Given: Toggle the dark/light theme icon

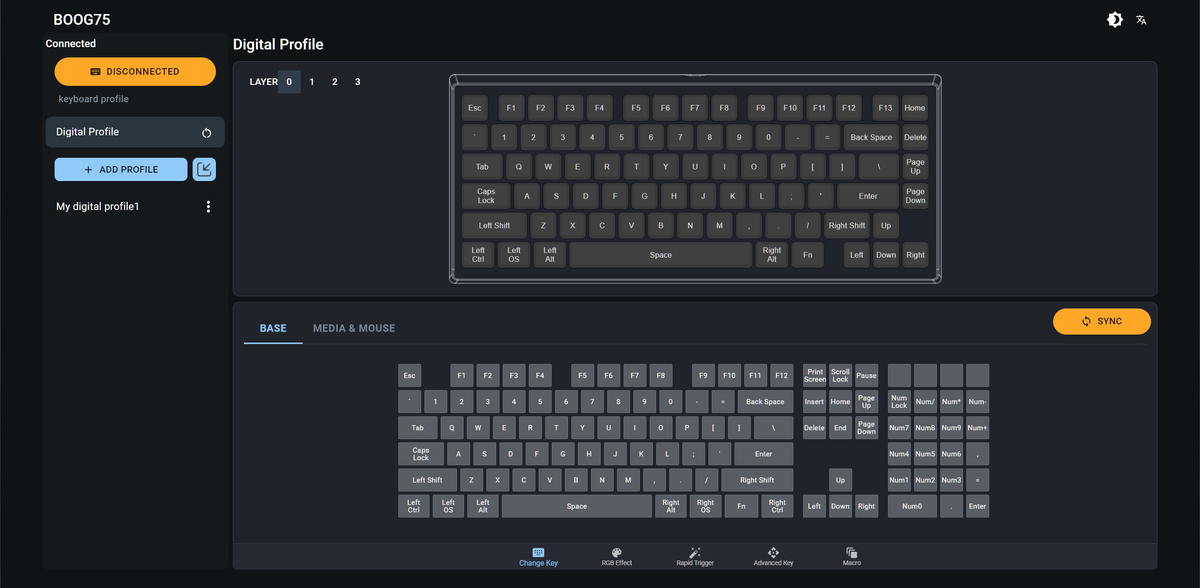Looking at the screenshot, I should pos(1114,20).
